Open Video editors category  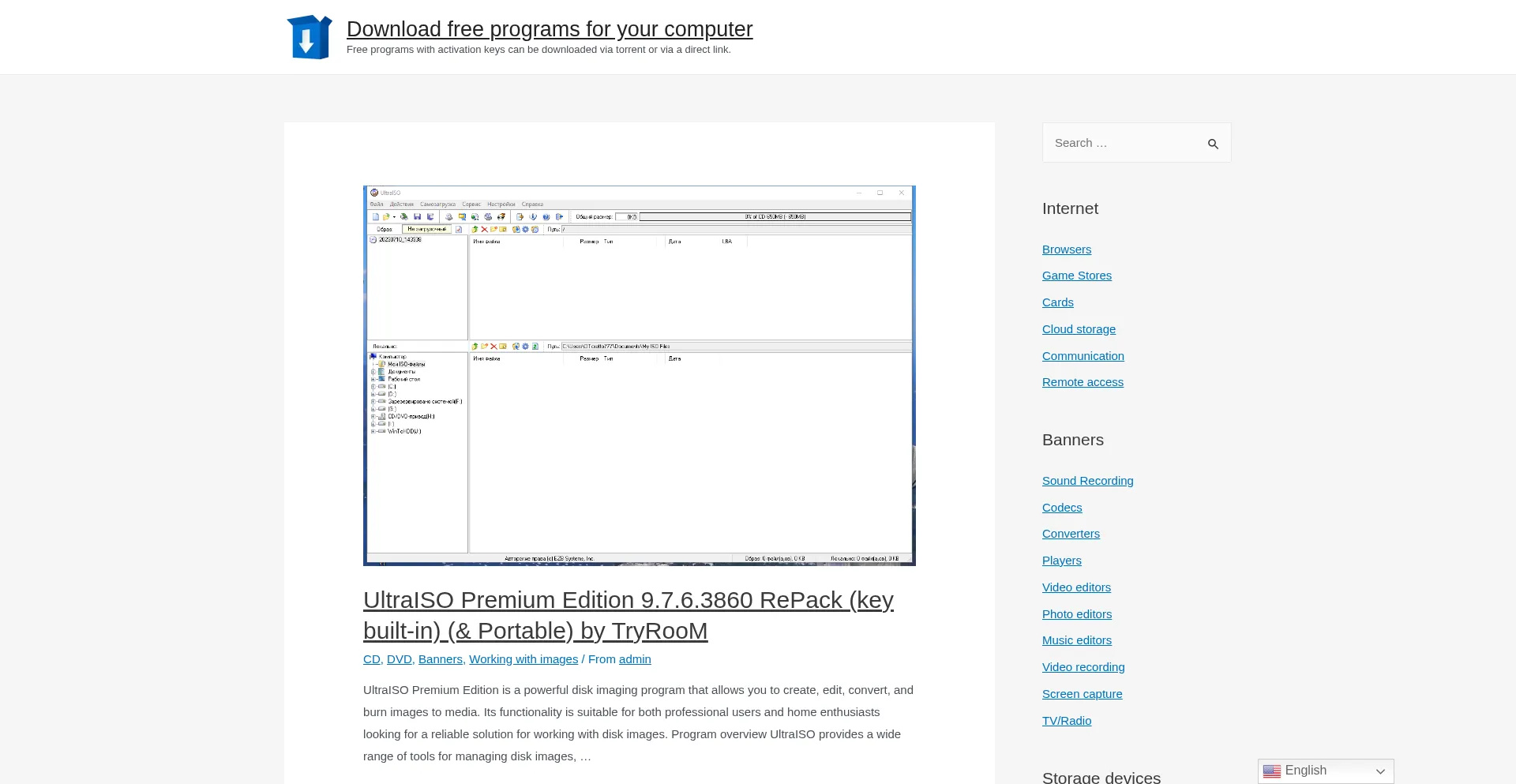[x=1076, y=587]
